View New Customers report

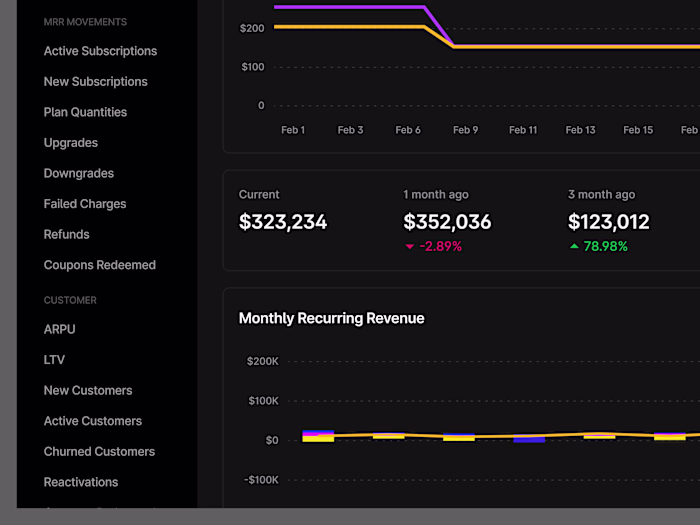click(88, 391)
